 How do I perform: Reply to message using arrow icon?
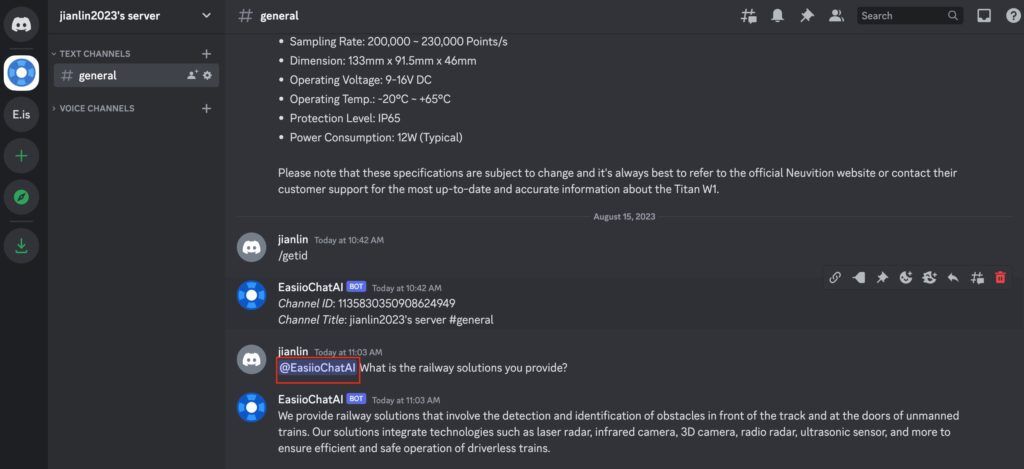953,278
